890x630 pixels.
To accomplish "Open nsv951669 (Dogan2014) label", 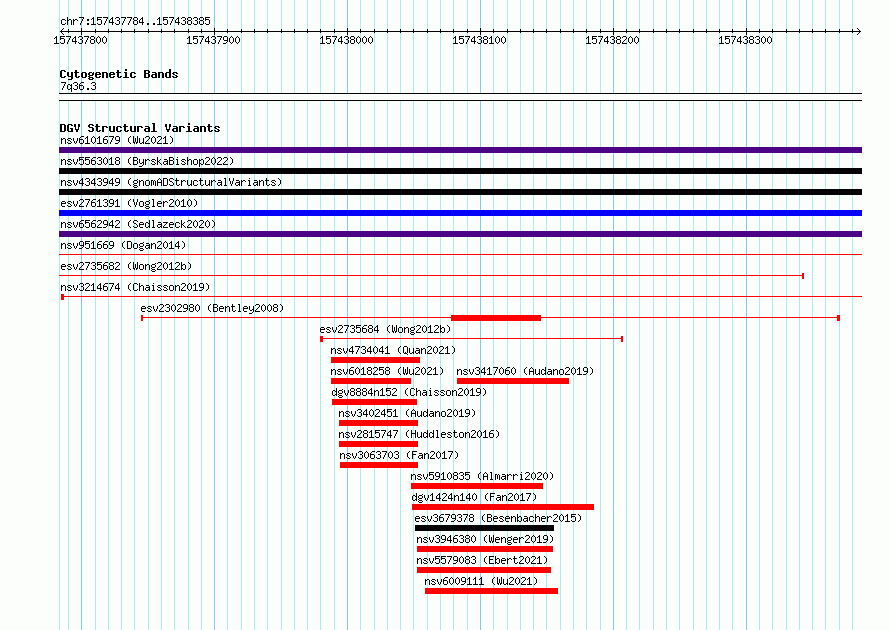I will pos(123,245).
